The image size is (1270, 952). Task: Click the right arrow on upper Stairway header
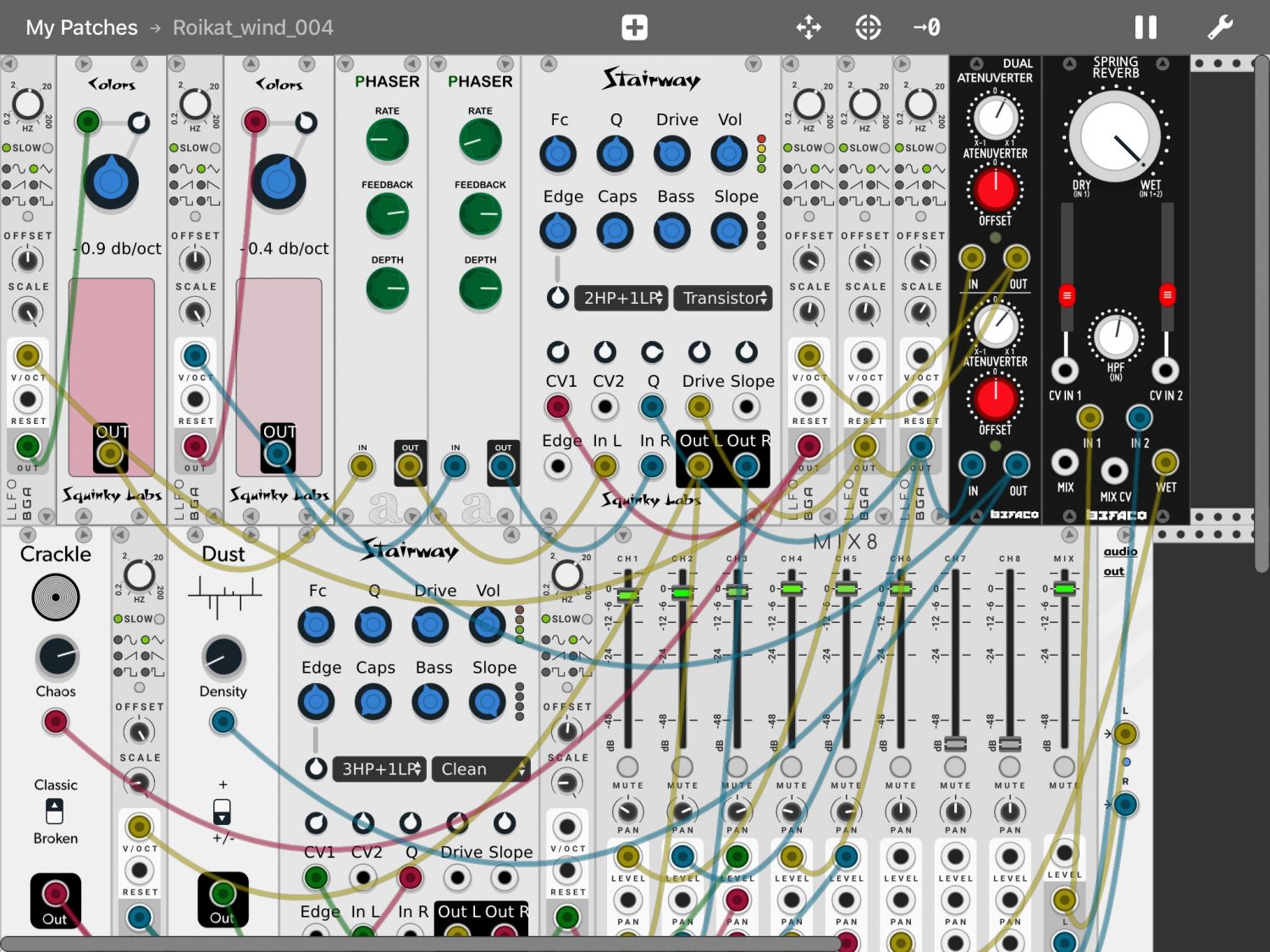pos(753,63)
